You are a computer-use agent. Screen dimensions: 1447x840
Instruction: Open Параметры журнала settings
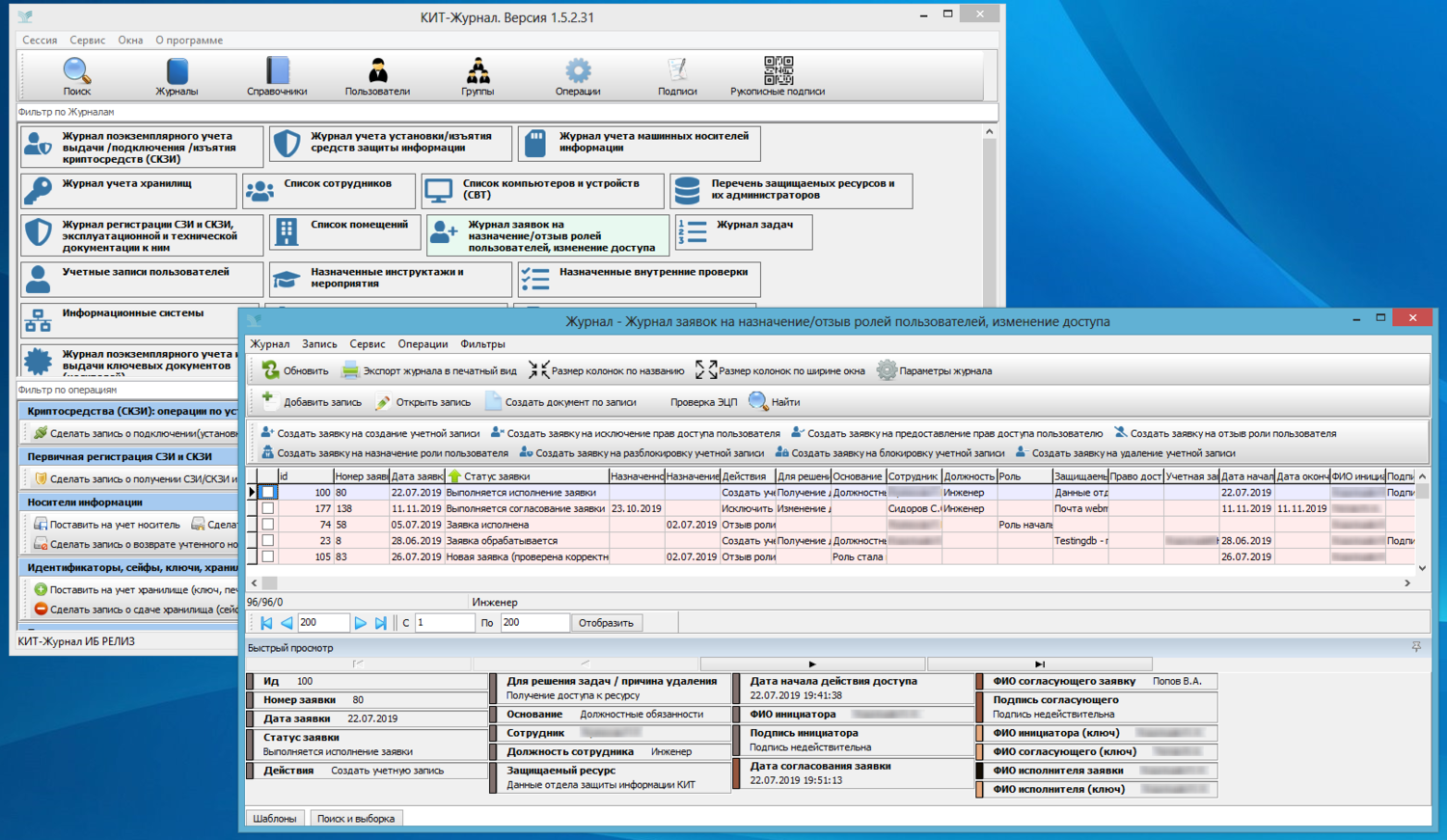(x=934, y=370)
